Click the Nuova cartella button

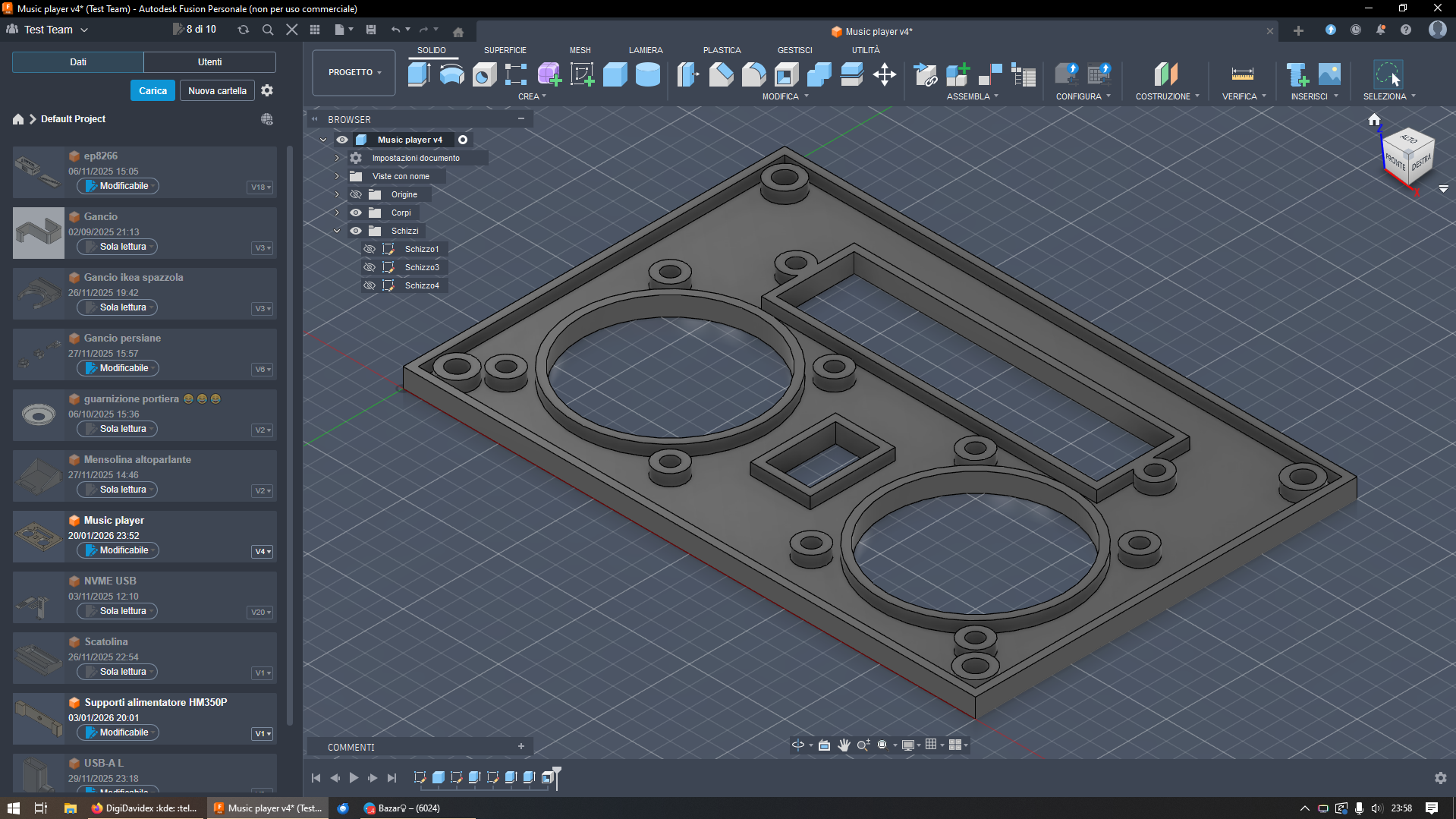[217, 90]
